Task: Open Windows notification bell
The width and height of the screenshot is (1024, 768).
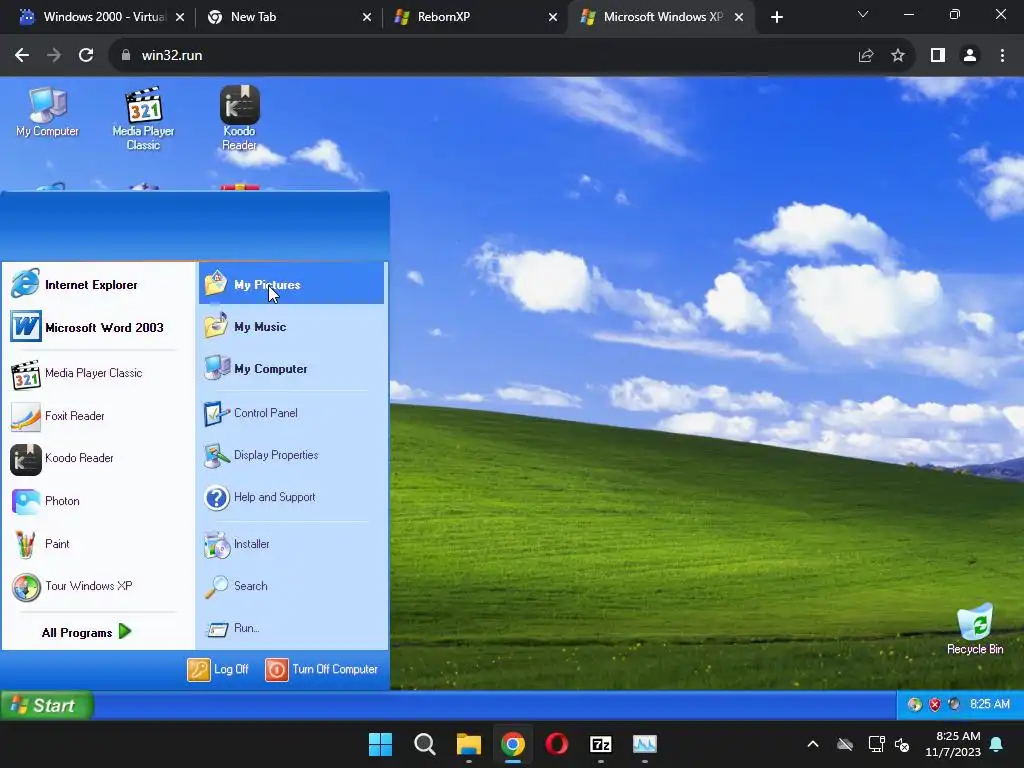Action: 997,744
